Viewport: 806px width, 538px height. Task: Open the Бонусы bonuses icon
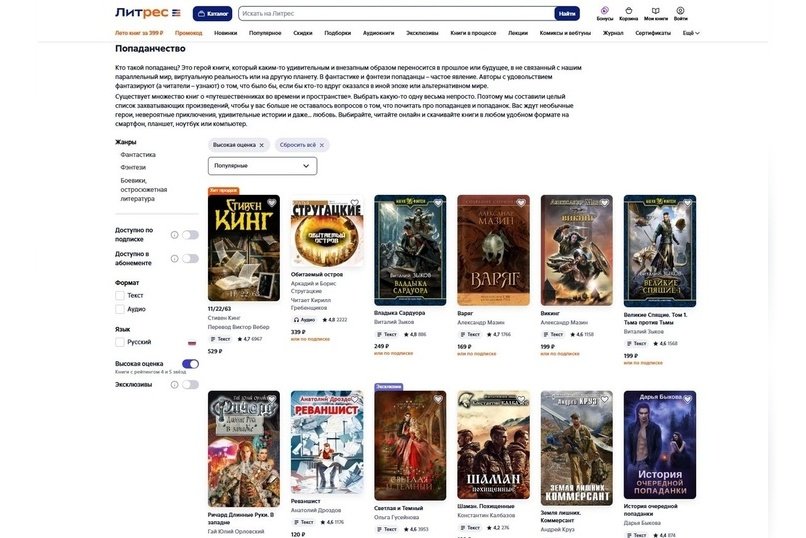point(604,11)
